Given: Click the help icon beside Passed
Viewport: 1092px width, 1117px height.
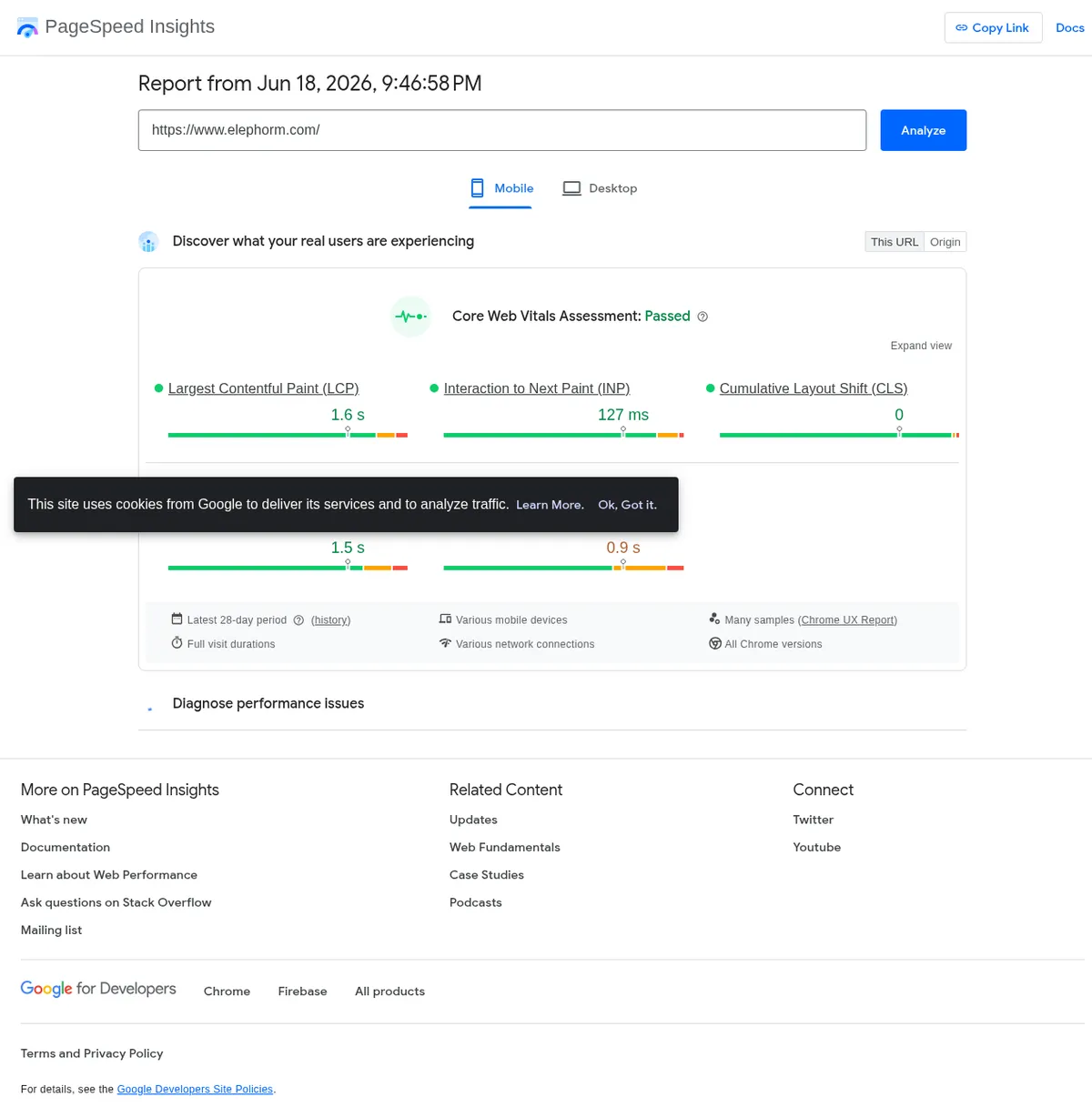Looking at the screenshot, I should pyautogui.click(x=703, y=317).
